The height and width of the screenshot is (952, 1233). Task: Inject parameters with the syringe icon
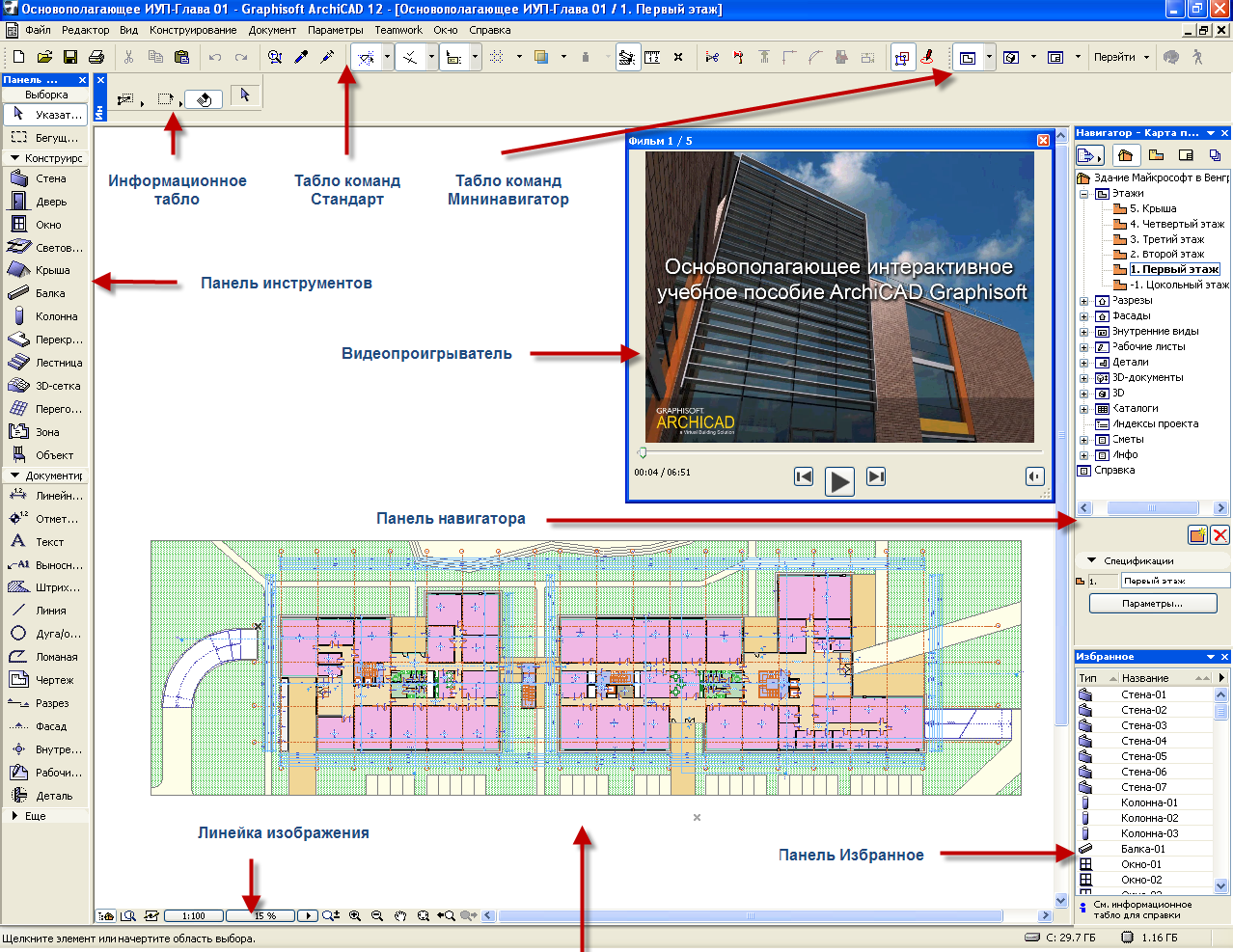point(327,57)
